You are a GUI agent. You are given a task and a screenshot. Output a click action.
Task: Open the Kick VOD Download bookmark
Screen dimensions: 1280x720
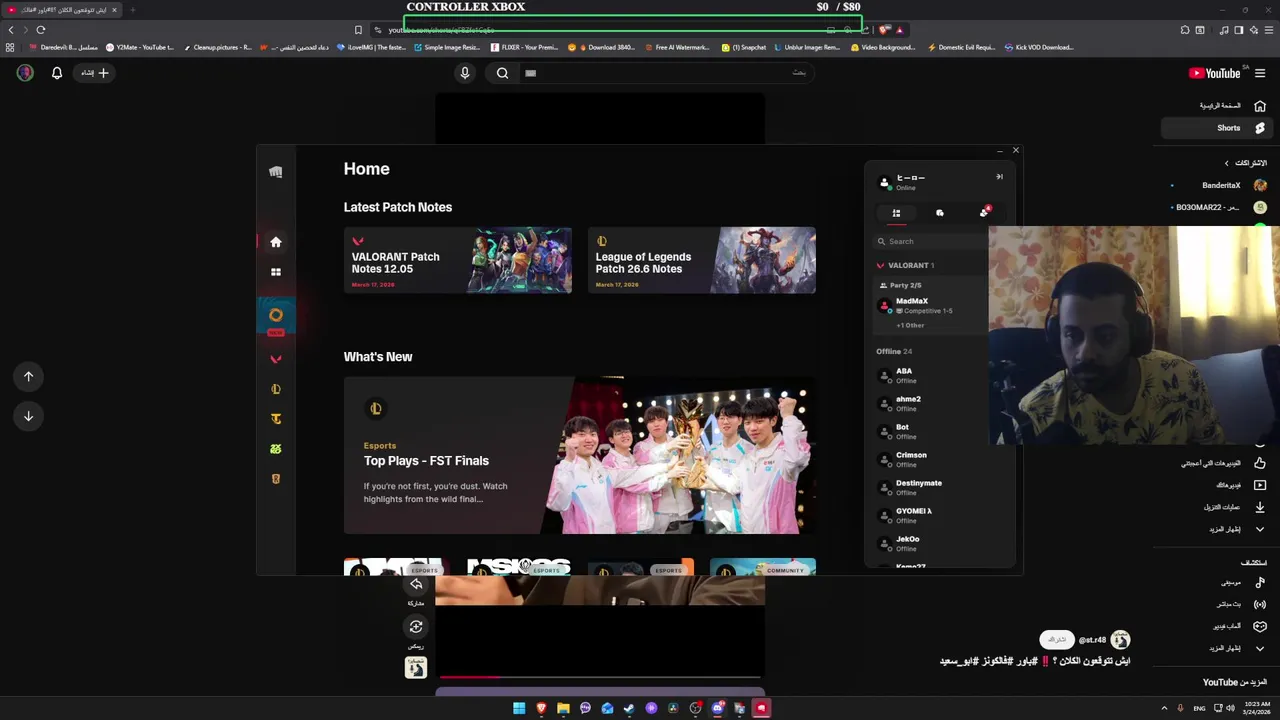click(1040, 47)
